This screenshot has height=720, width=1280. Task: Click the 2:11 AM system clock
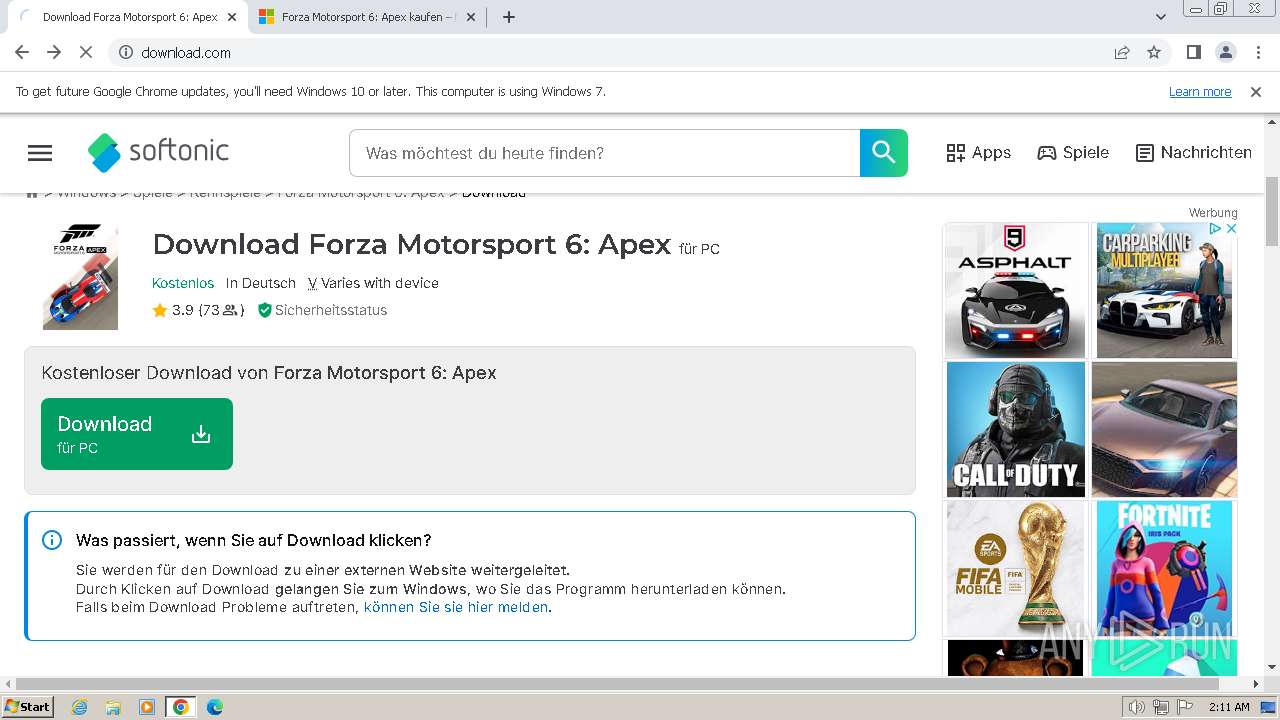tap(1229, 707)
